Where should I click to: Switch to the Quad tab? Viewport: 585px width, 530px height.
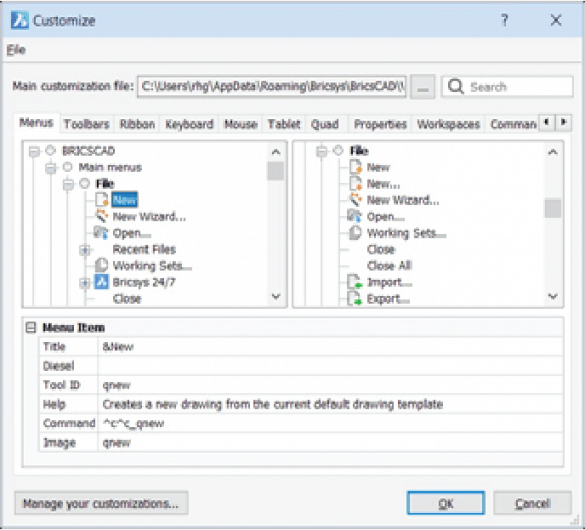click(325, 124)
